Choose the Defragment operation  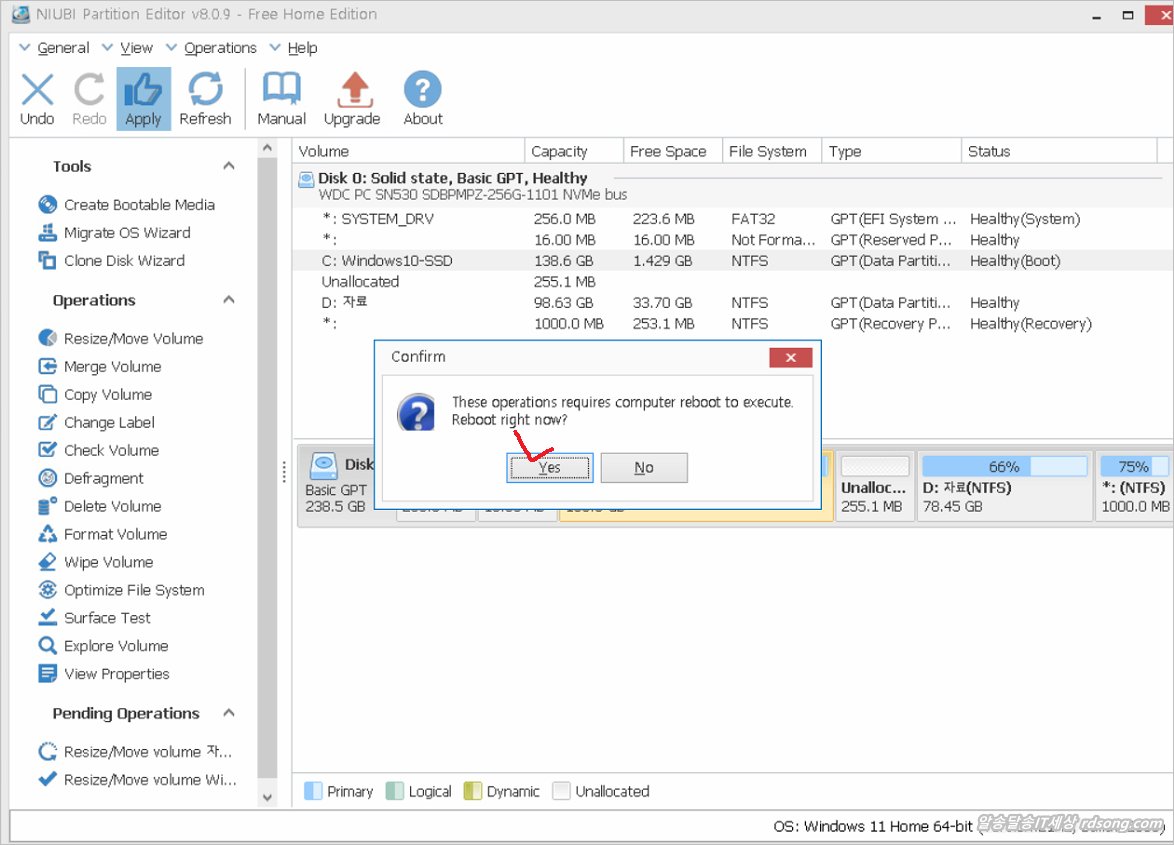(103, 478)
